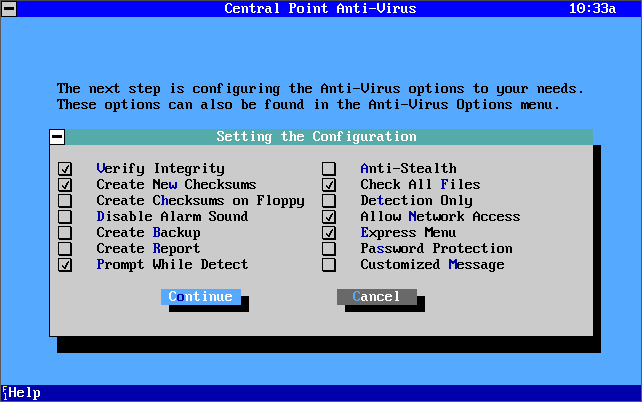The image size is (642, 402).
Task: Open the dialog control menu box
Action: click(57, 137)
